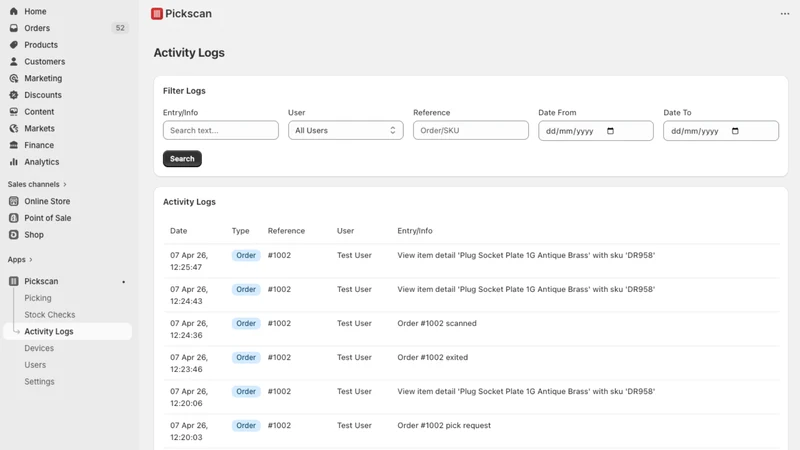Click 'Order #1002 exited' entry
The width and height of the screenshot is (800, 450).
[433, 358]
